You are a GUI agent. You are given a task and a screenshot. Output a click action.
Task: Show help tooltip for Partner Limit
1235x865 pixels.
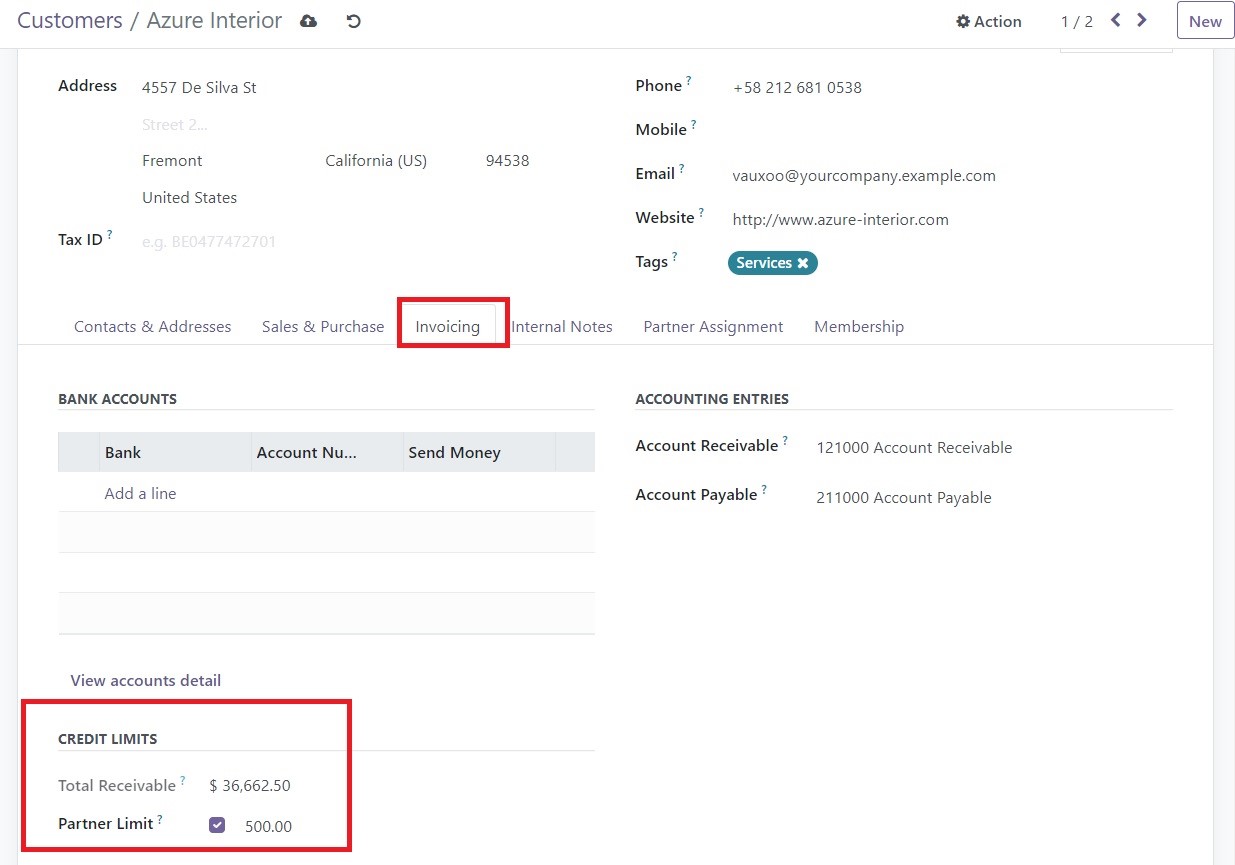(160, 819)
